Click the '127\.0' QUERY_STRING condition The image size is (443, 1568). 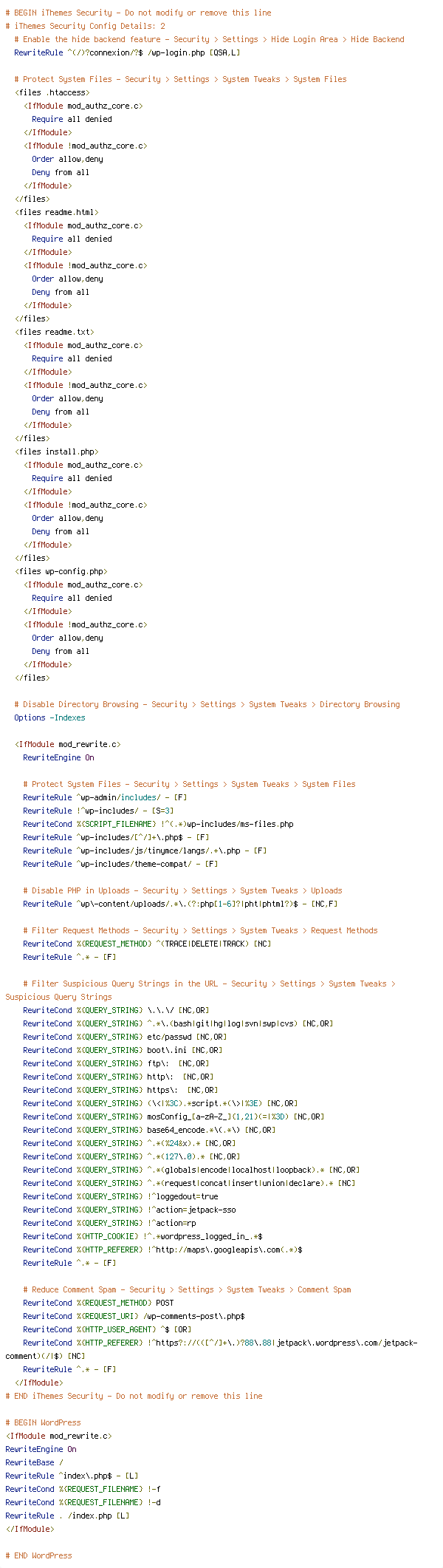(131, 1156)
